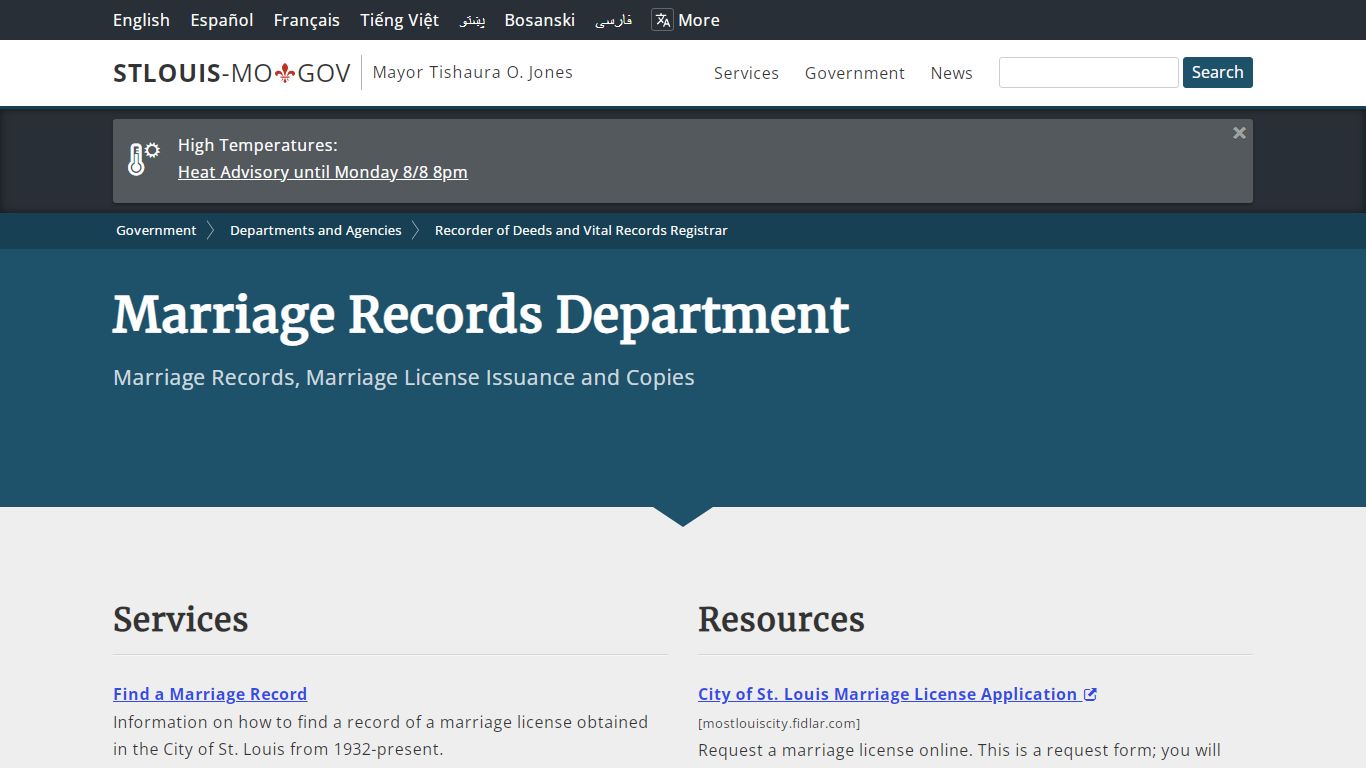Click the Resources section heading
Image resolution: width=1366 pixels, height=768 pixels.
coord(781,619)
